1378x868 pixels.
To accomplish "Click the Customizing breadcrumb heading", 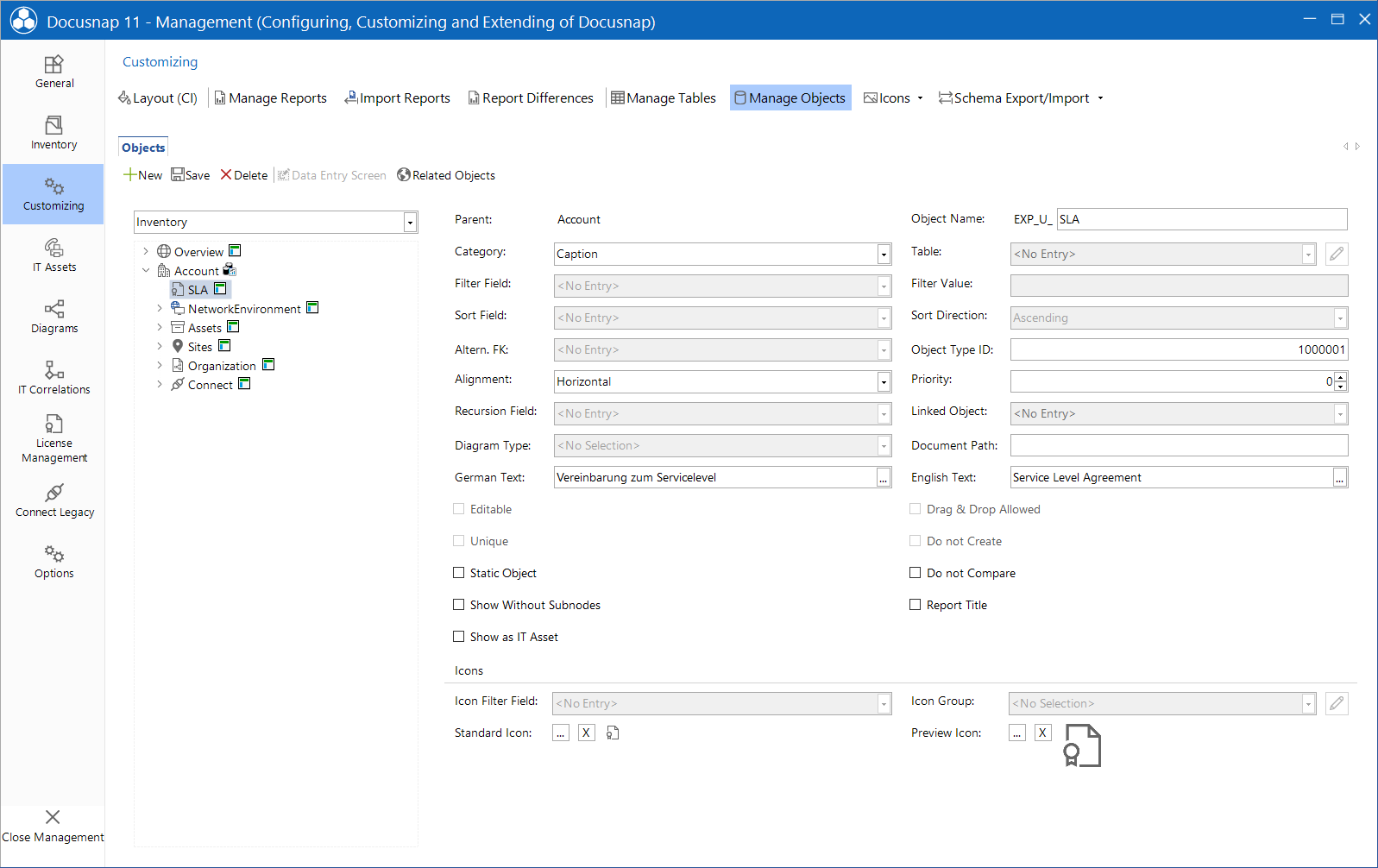I will [160, 62].
